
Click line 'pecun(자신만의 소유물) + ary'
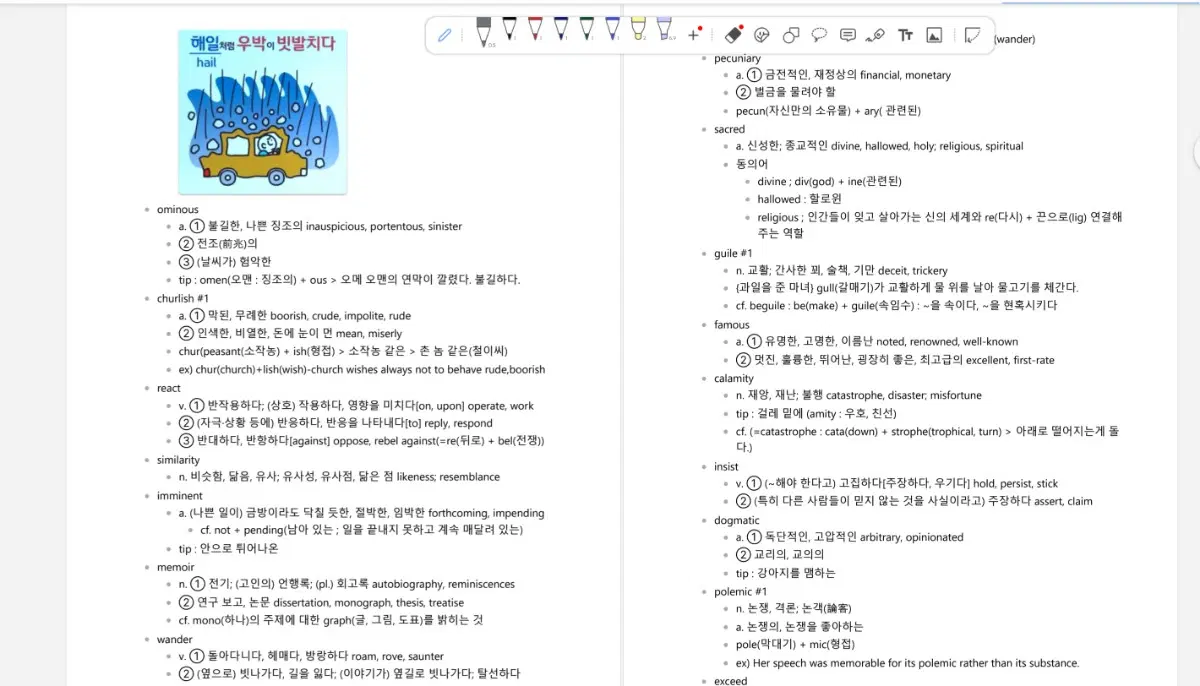828,111
